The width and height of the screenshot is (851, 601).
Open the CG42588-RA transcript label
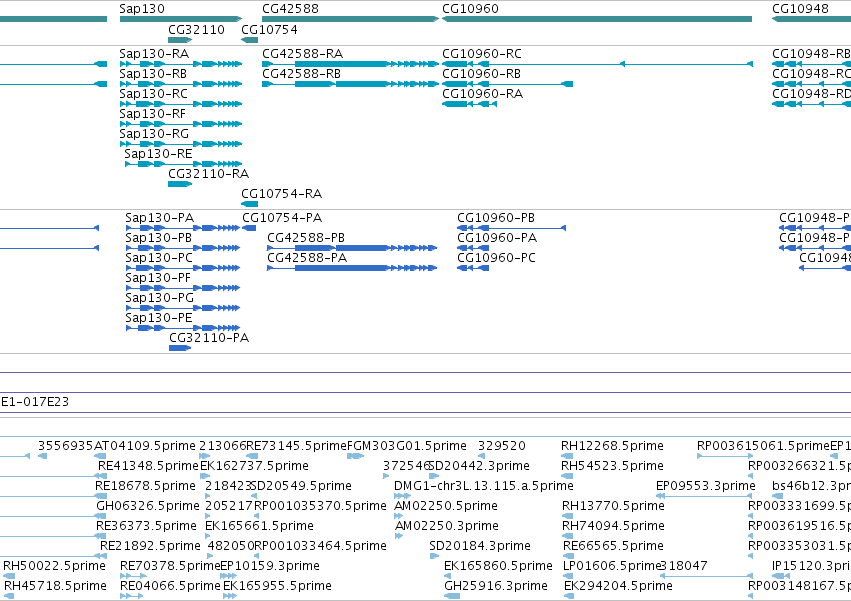pyautogui.click(x=302, y=54)
